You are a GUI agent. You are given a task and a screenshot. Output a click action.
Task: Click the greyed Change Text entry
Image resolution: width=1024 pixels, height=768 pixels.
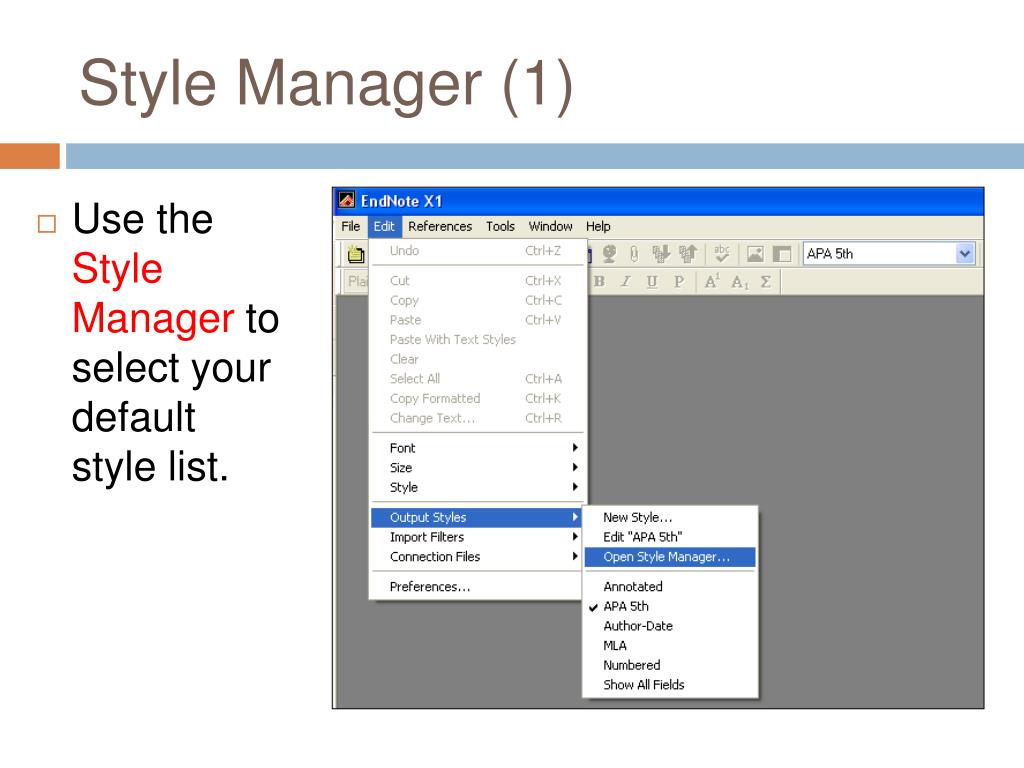477,418
